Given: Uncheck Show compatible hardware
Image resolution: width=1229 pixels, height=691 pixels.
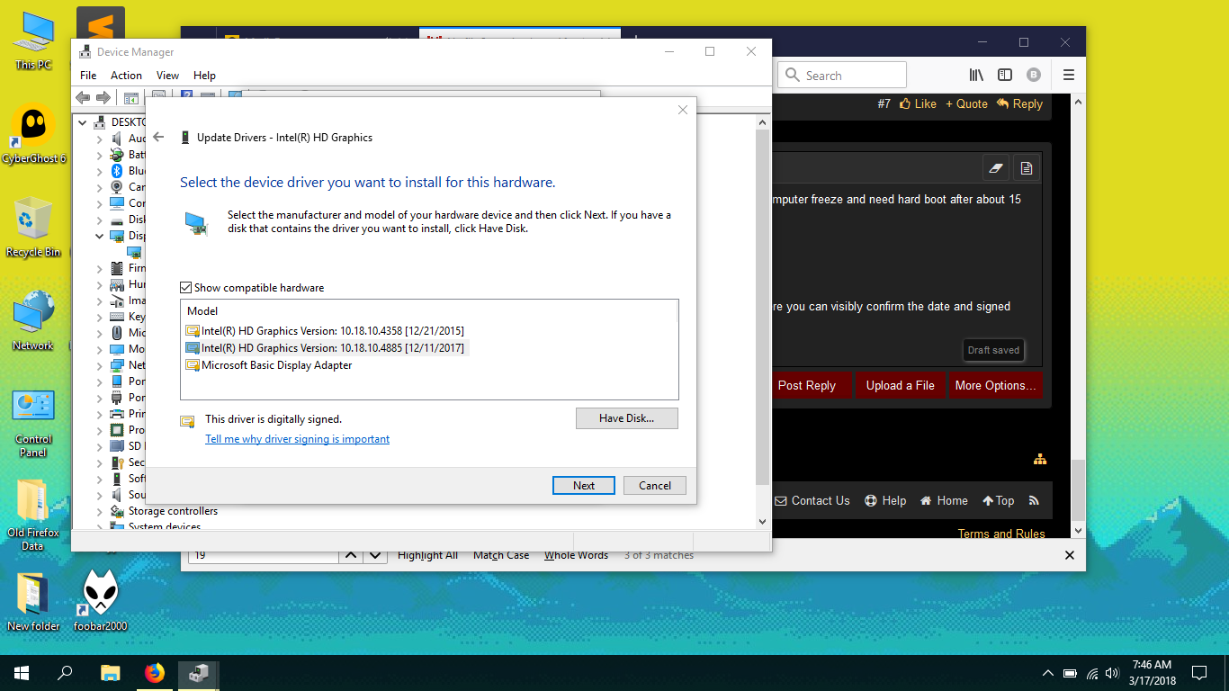Looking at the screenshot, I should pos(186,288).
